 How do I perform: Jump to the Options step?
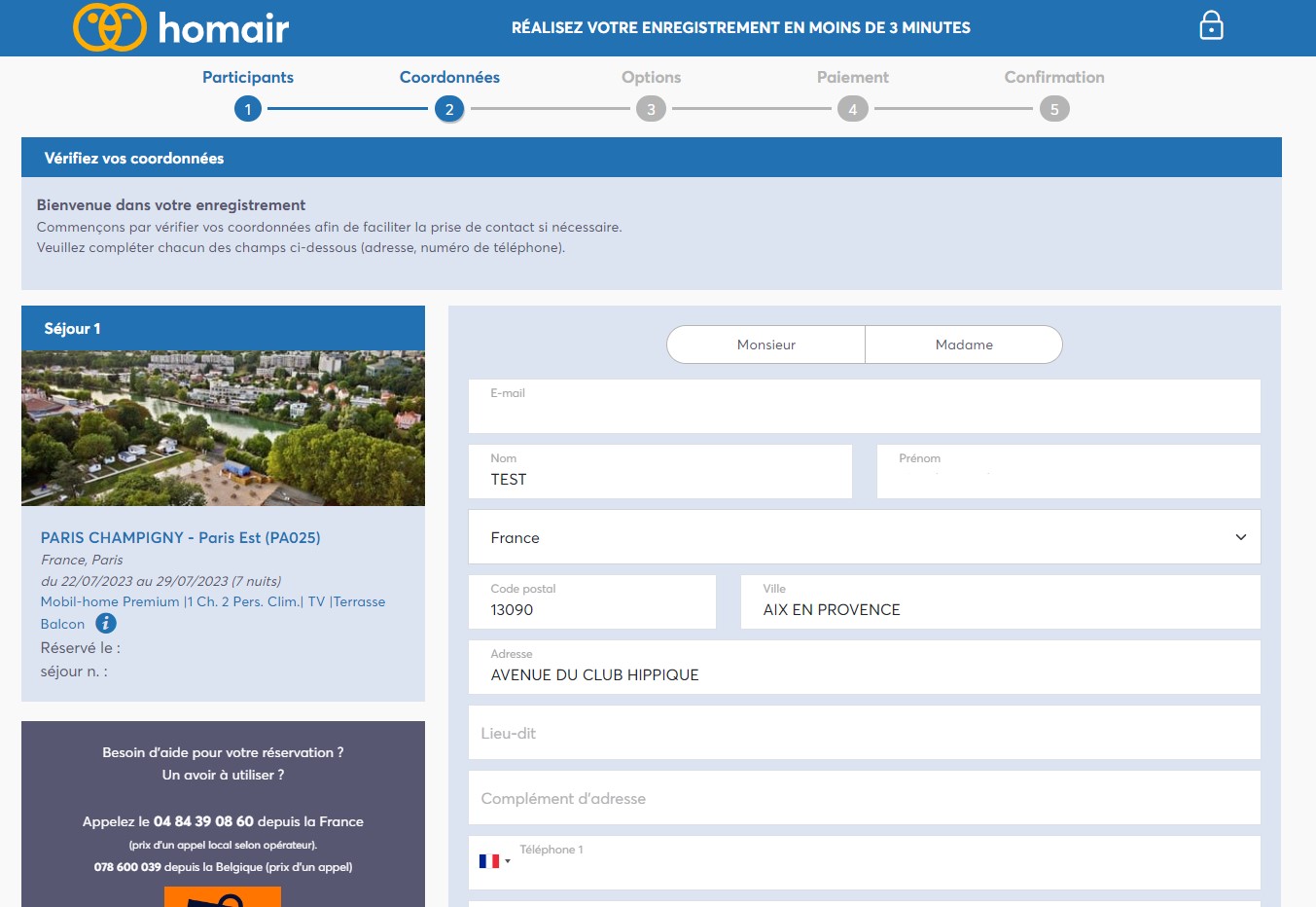pos(652,77)
